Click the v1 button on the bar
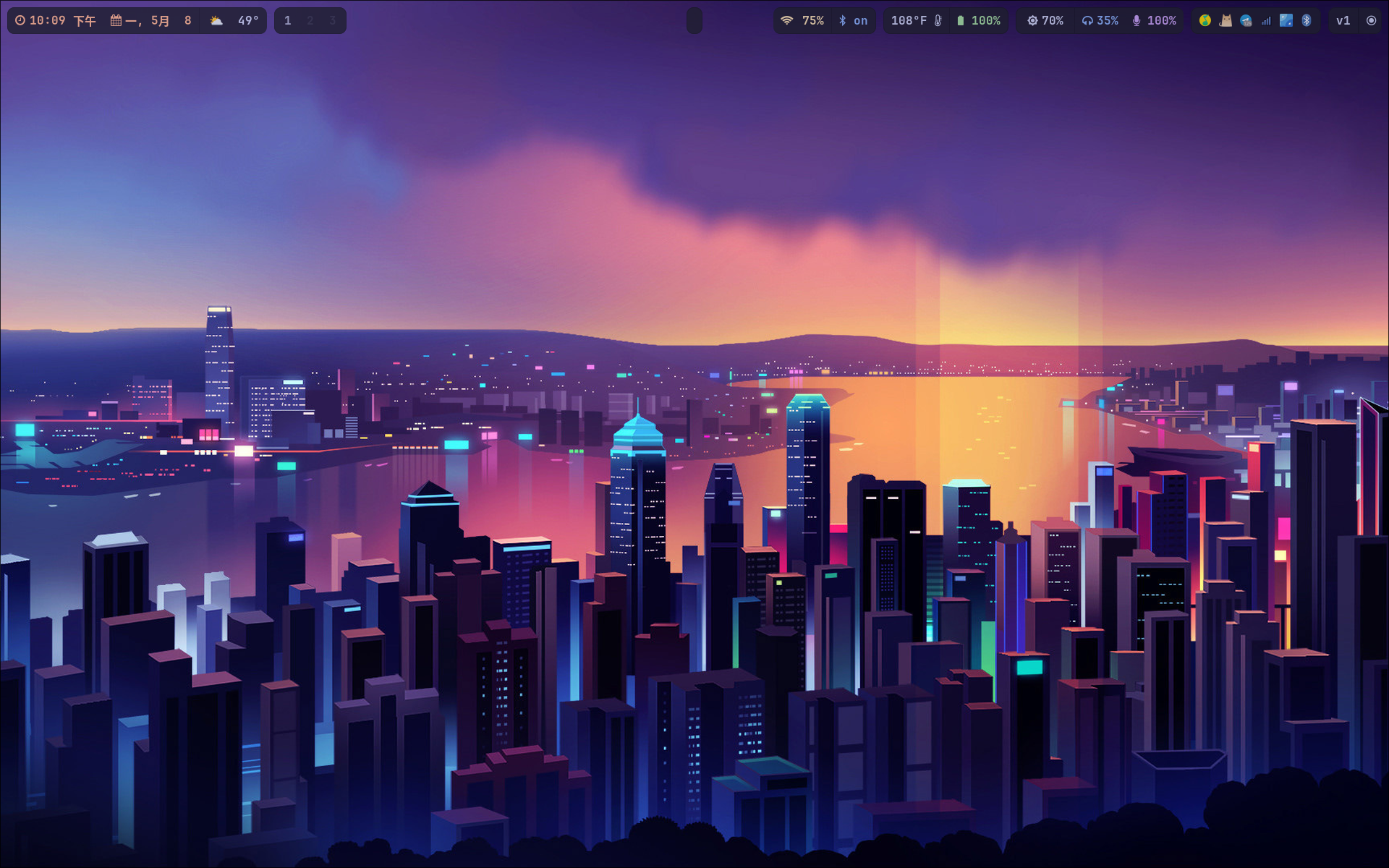Screen dimensions: 1389x868 [1344, 21]
